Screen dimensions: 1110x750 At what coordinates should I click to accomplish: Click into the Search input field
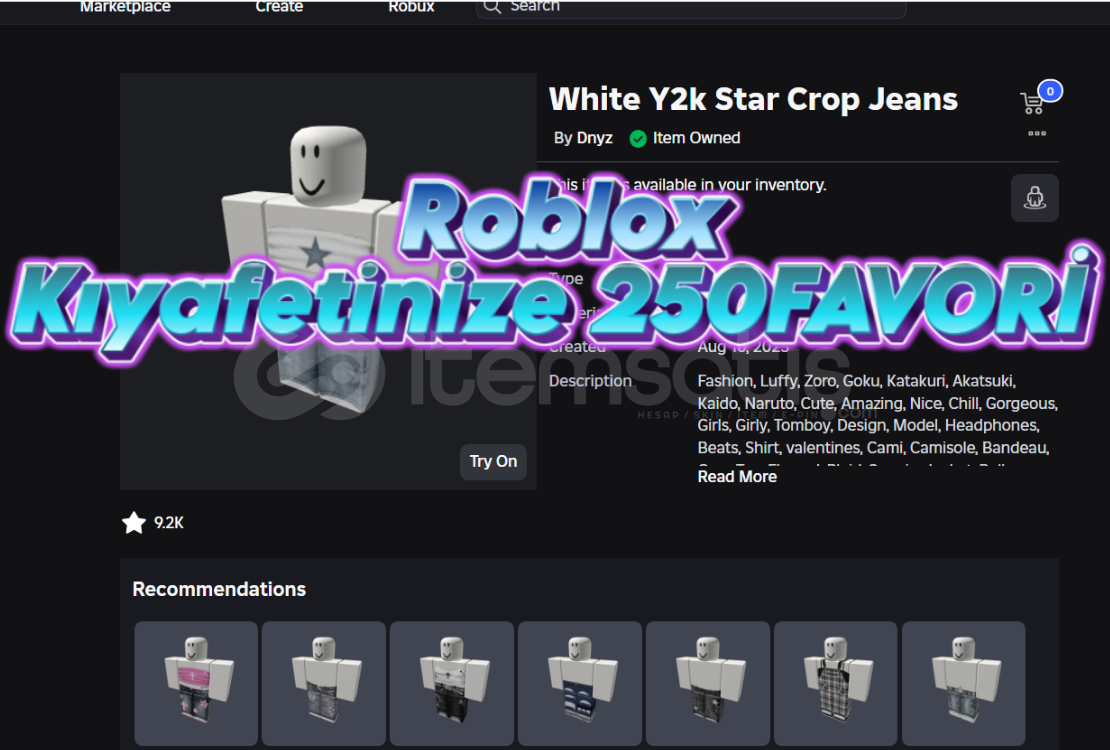691,7
